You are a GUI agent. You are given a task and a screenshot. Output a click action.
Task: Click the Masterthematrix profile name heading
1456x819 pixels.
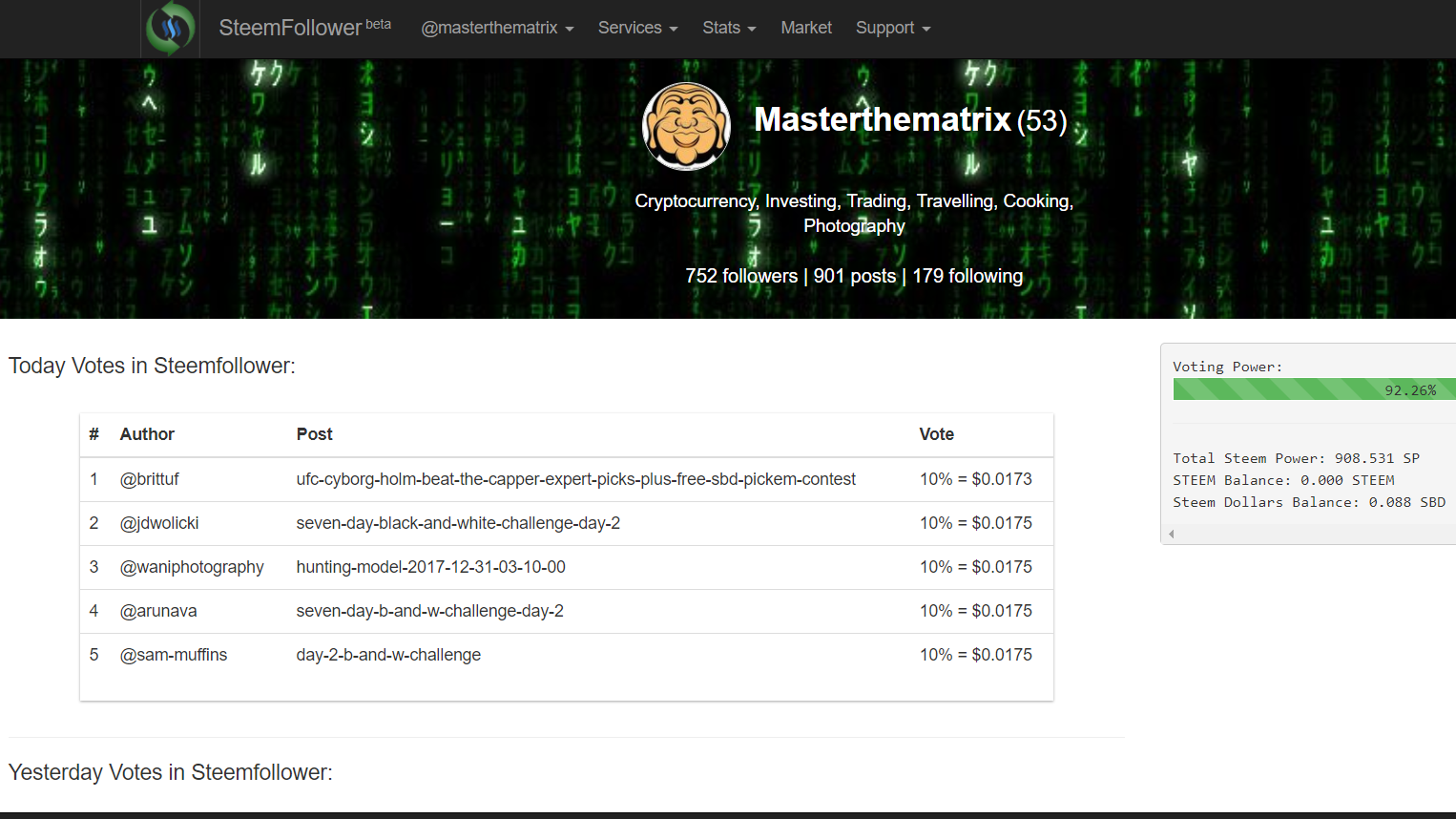click(882, 119)
